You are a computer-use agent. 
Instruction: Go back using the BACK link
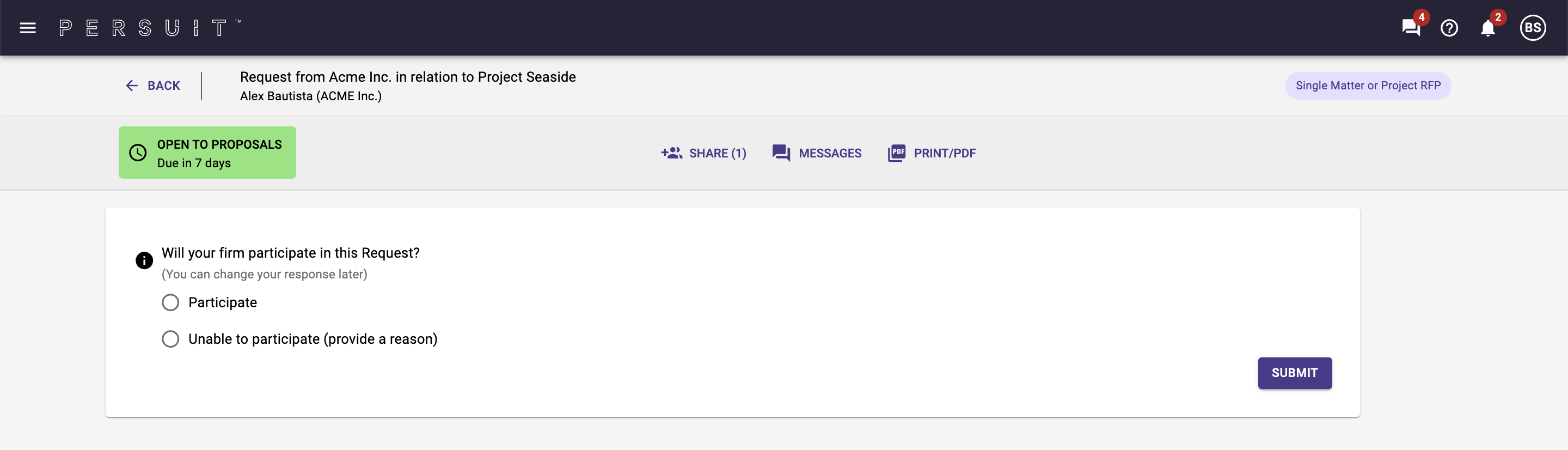[x=153, y=86]
